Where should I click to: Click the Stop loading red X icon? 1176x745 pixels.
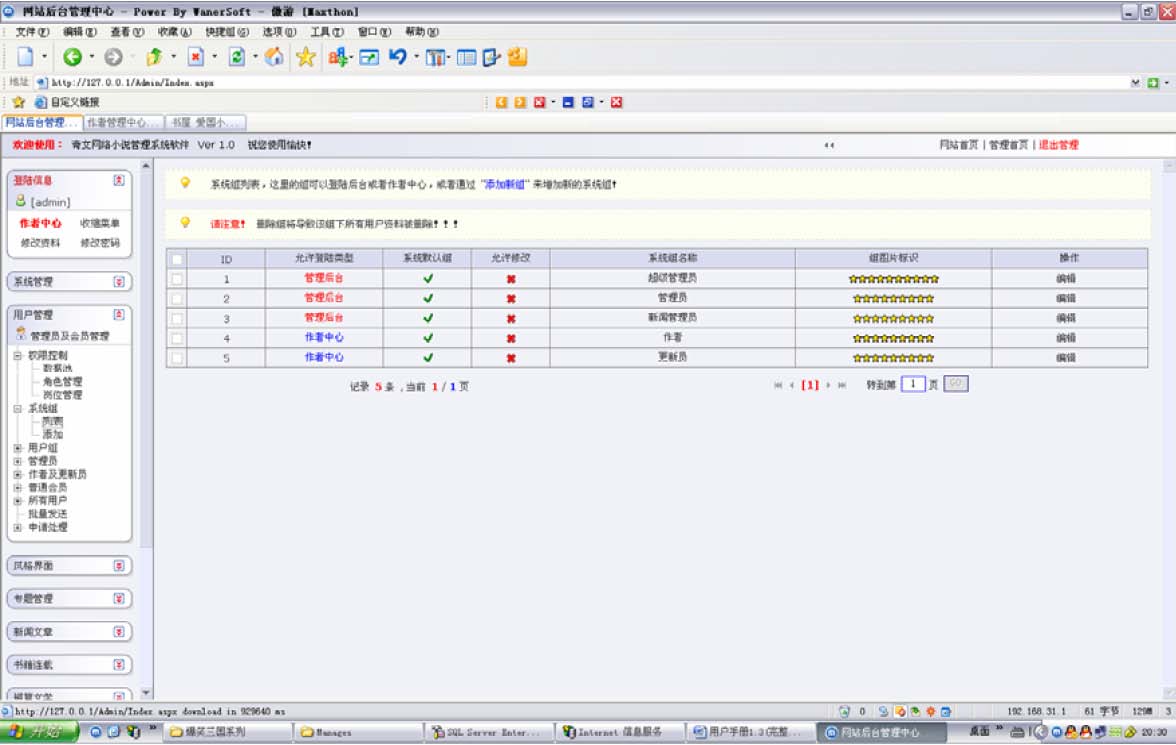tap(196, 57)
